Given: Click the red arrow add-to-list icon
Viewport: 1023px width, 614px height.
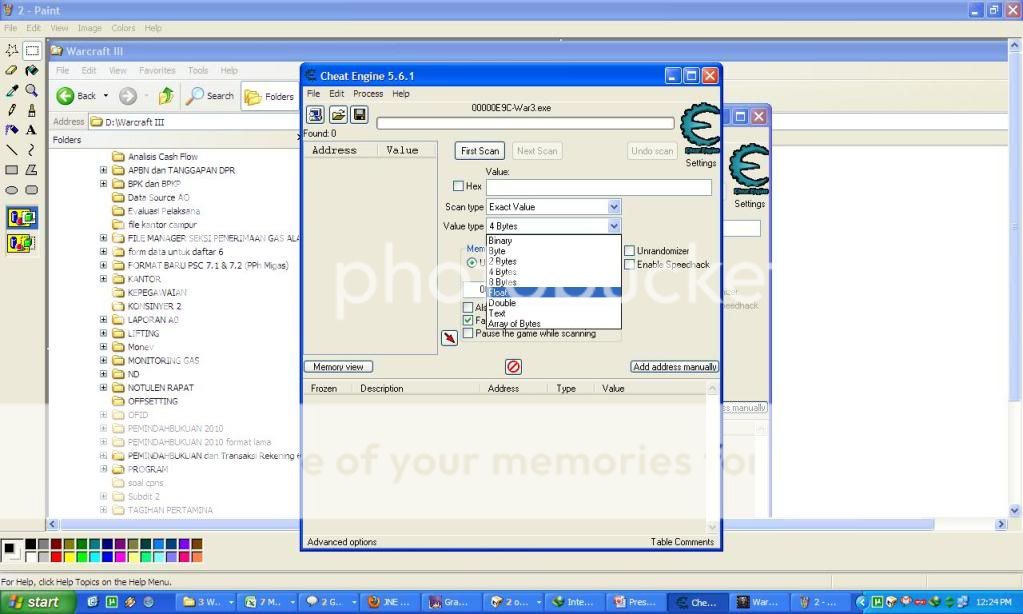Looking at the screenshot, I should 450,338.
